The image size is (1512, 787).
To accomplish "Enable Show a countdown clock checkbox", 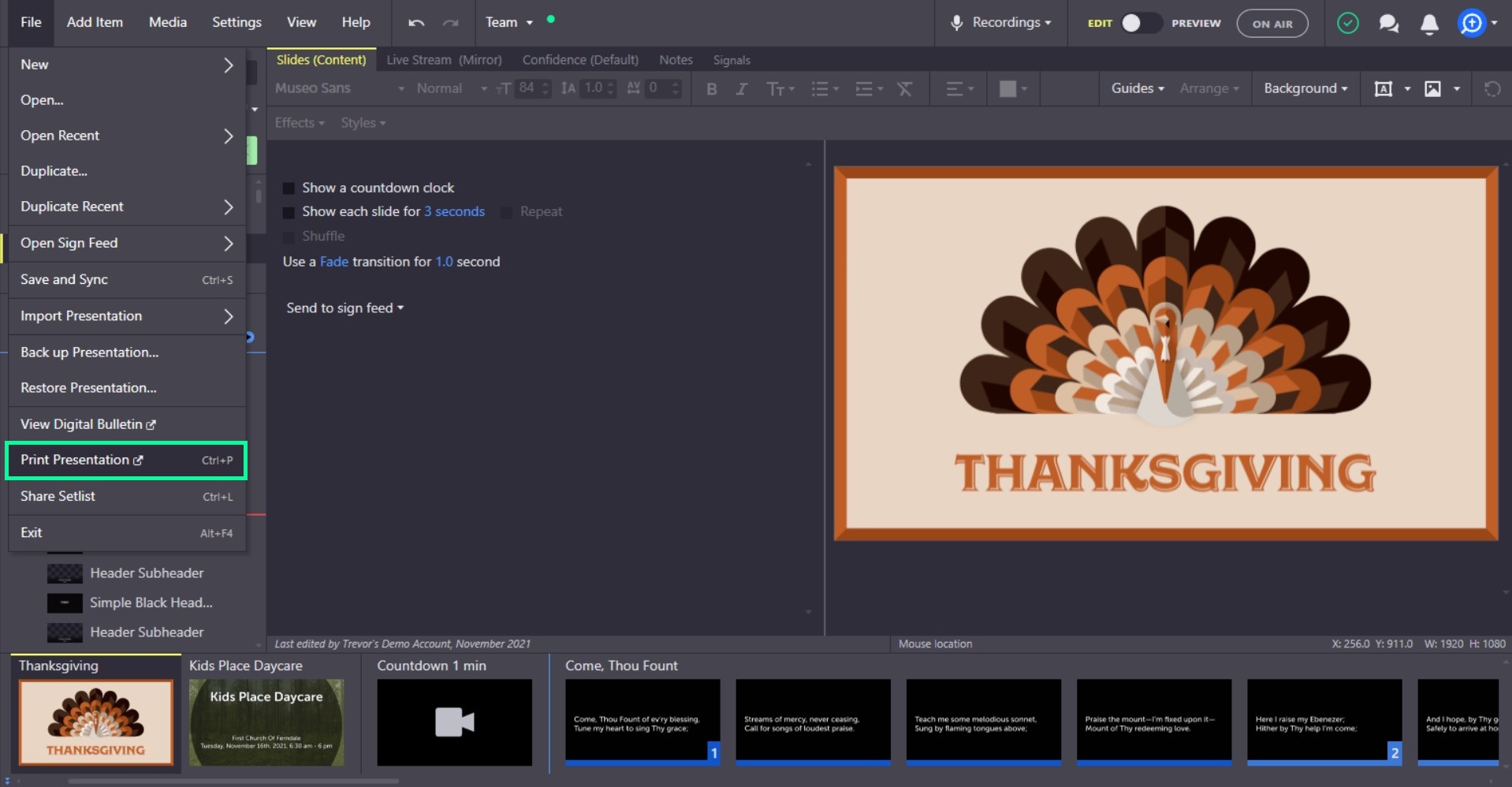I will point(289,188).
